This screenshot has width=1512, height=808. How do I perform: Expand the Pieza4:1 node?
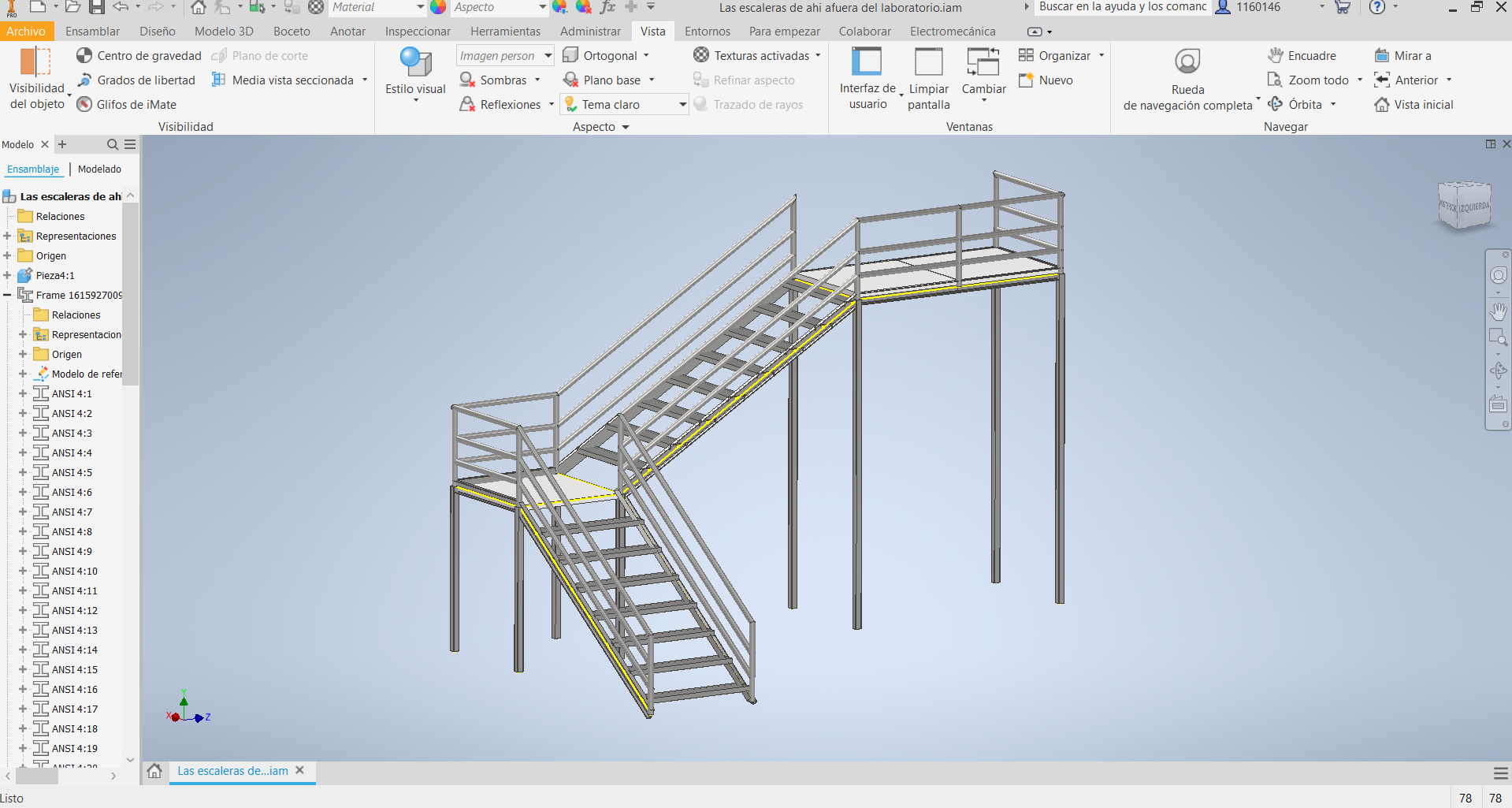[7, 276]
